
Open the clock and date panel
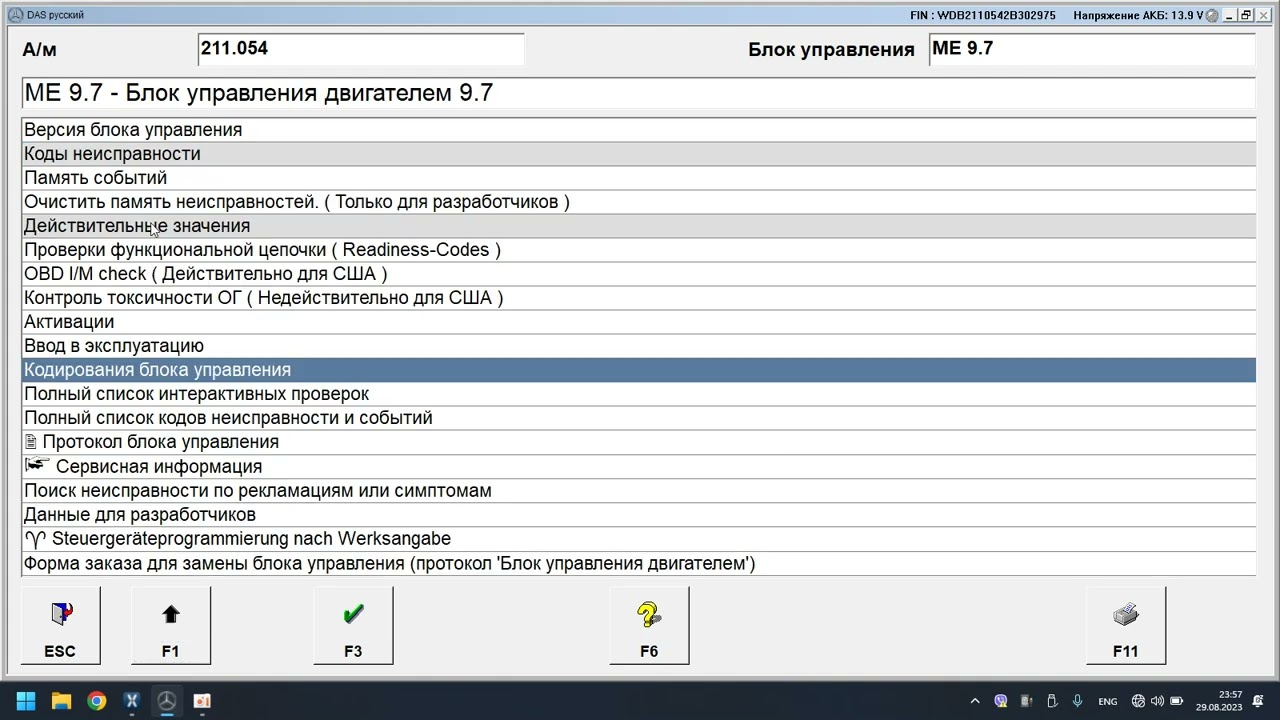click(1218, 701)
